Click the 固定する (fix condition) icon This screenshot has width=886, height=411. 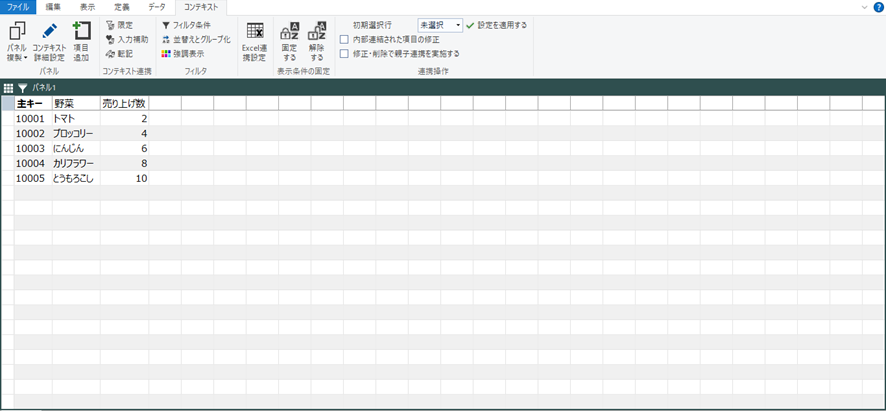pyautogui.click(x=289, y=31)
